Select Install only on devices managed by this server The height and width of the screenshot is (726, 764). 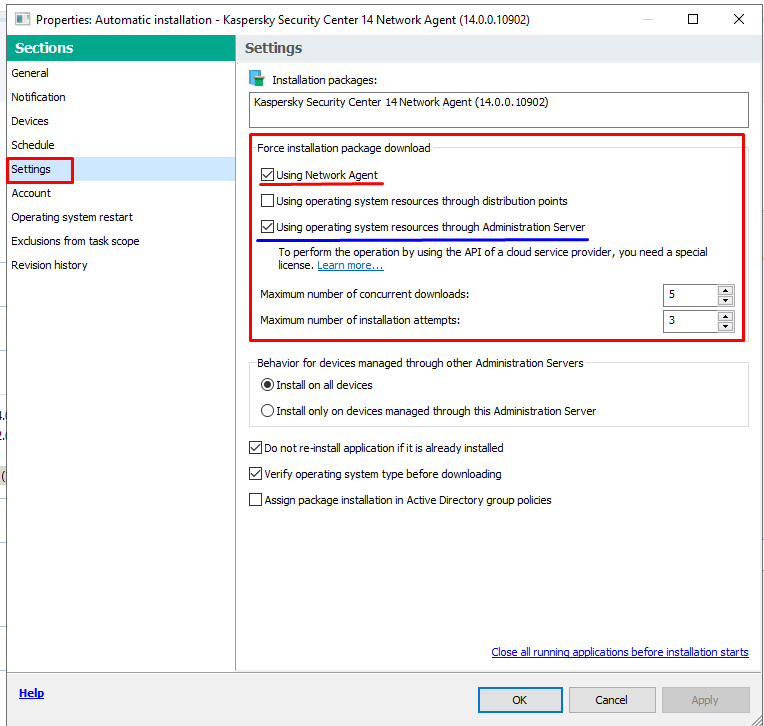coord(267,411)
